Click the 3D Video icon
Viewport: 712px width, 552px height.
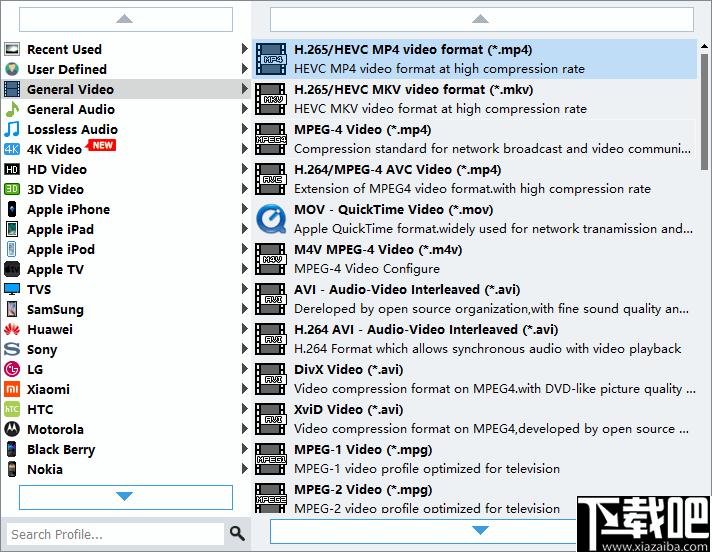12,189
